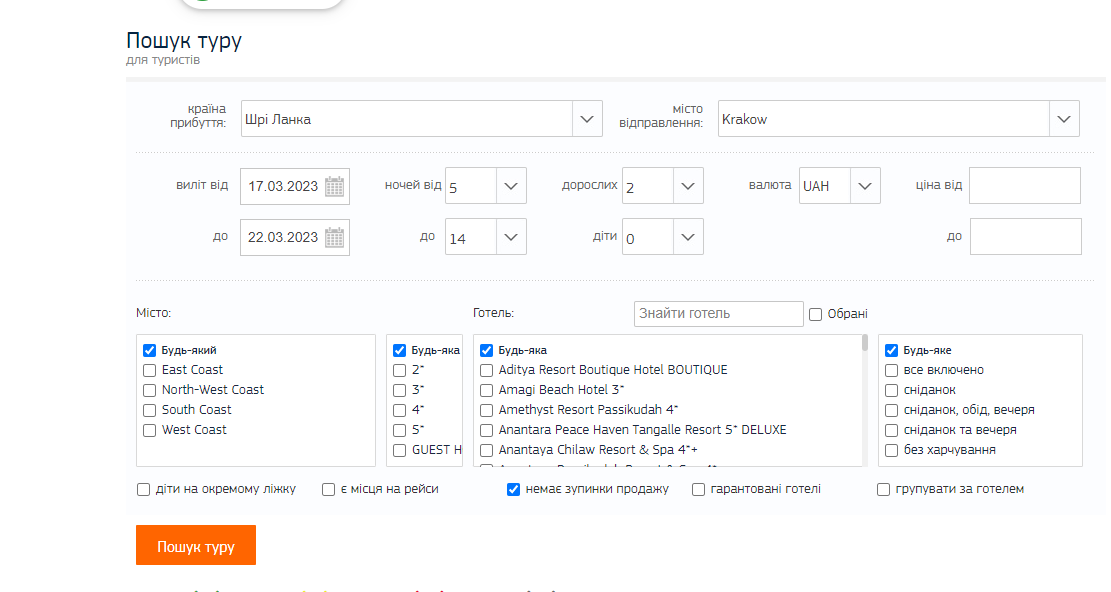The image size is (1111, 592).
Task: Open calendar icon for departure-from date 17.03.2023
Action: point(334,186)
